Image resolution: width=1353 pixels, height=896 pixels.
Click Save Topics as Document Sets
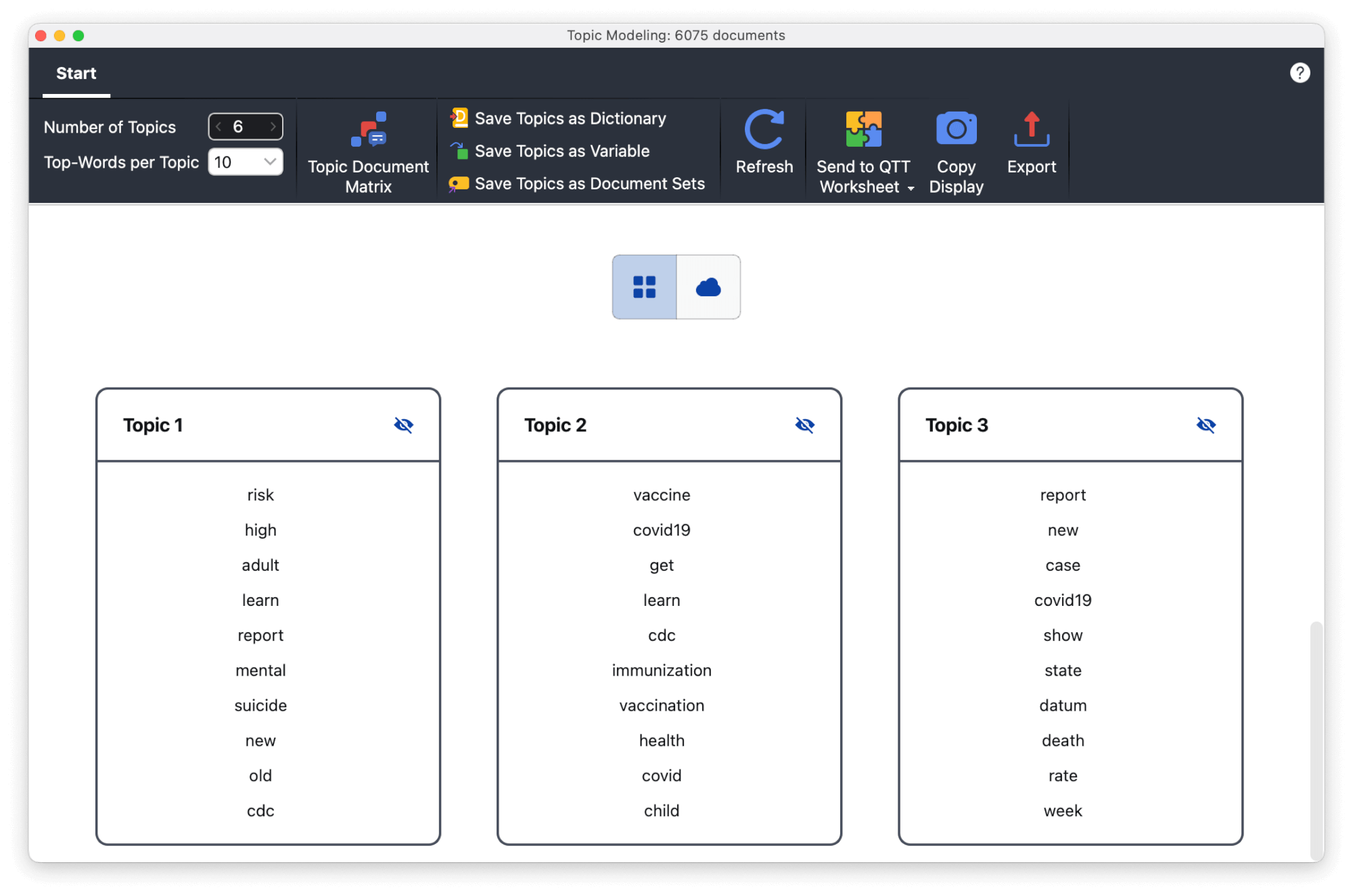click(589, 183)
